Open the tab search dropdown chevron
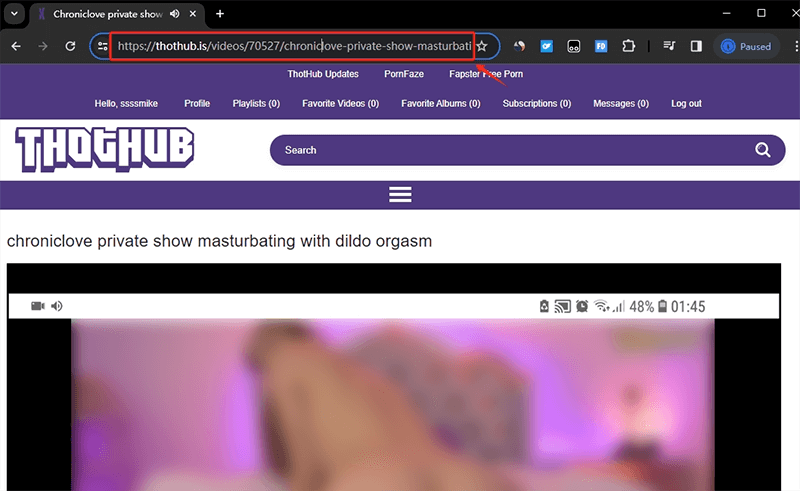The image size is (800, 491). (14, 14)
